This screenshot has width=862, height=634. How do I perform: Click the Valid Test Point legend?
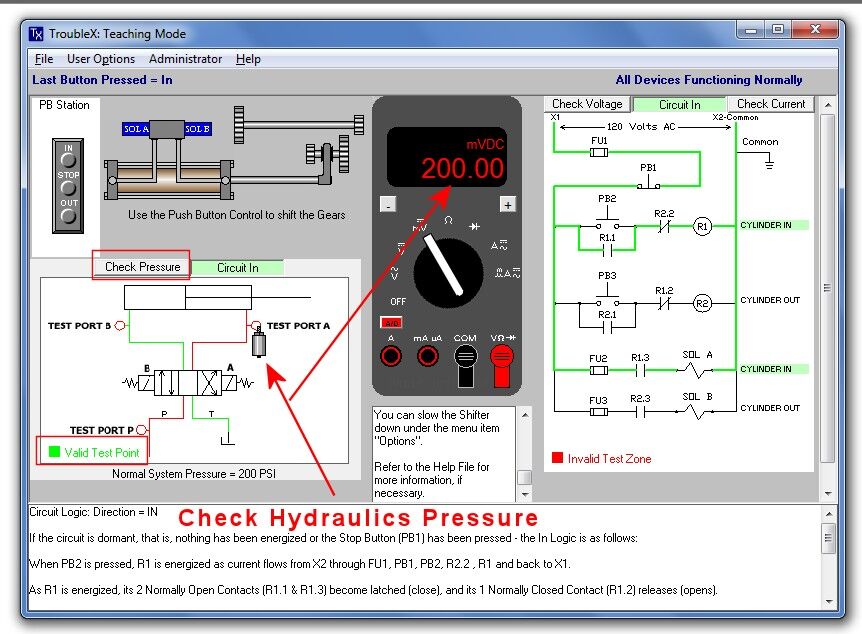pyautogui.click(x=94, y=452)
